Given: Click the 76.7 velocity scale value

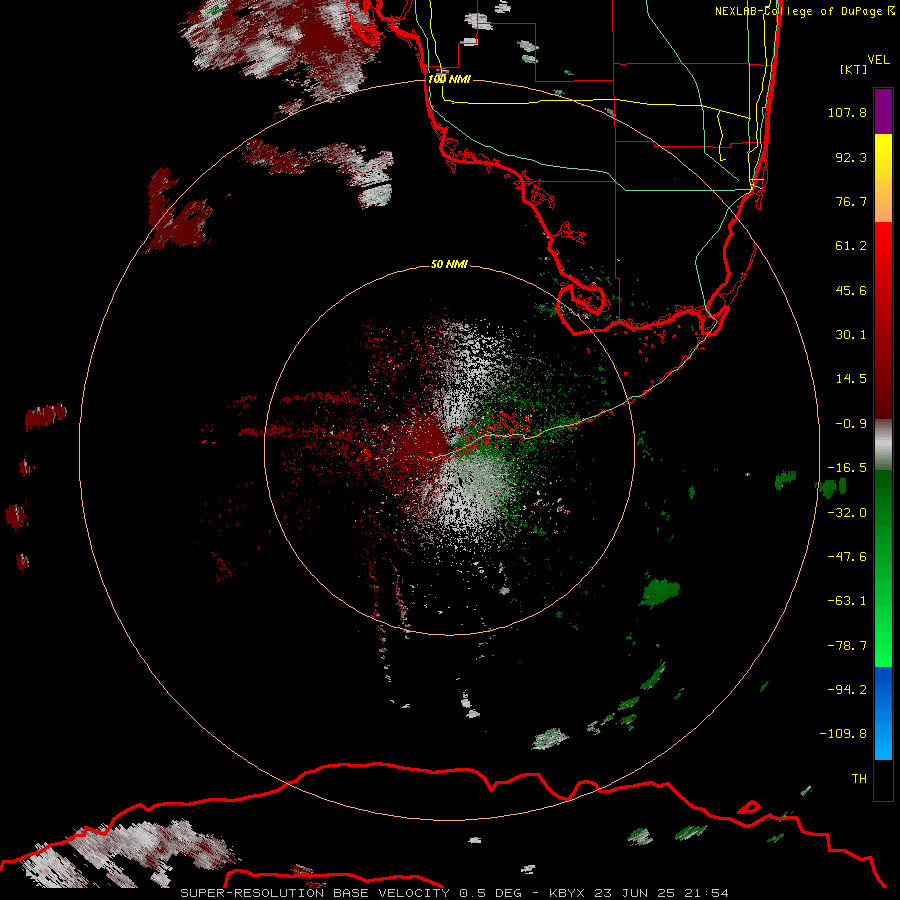Looking at the screenshot, I should (x=851, y=201).
